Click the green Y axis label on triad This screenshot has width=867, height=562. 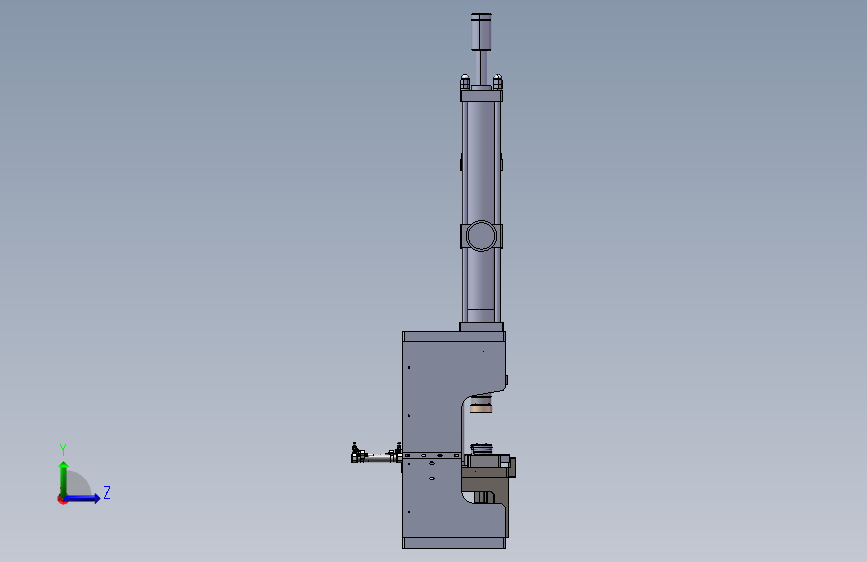tap(63, 450)
